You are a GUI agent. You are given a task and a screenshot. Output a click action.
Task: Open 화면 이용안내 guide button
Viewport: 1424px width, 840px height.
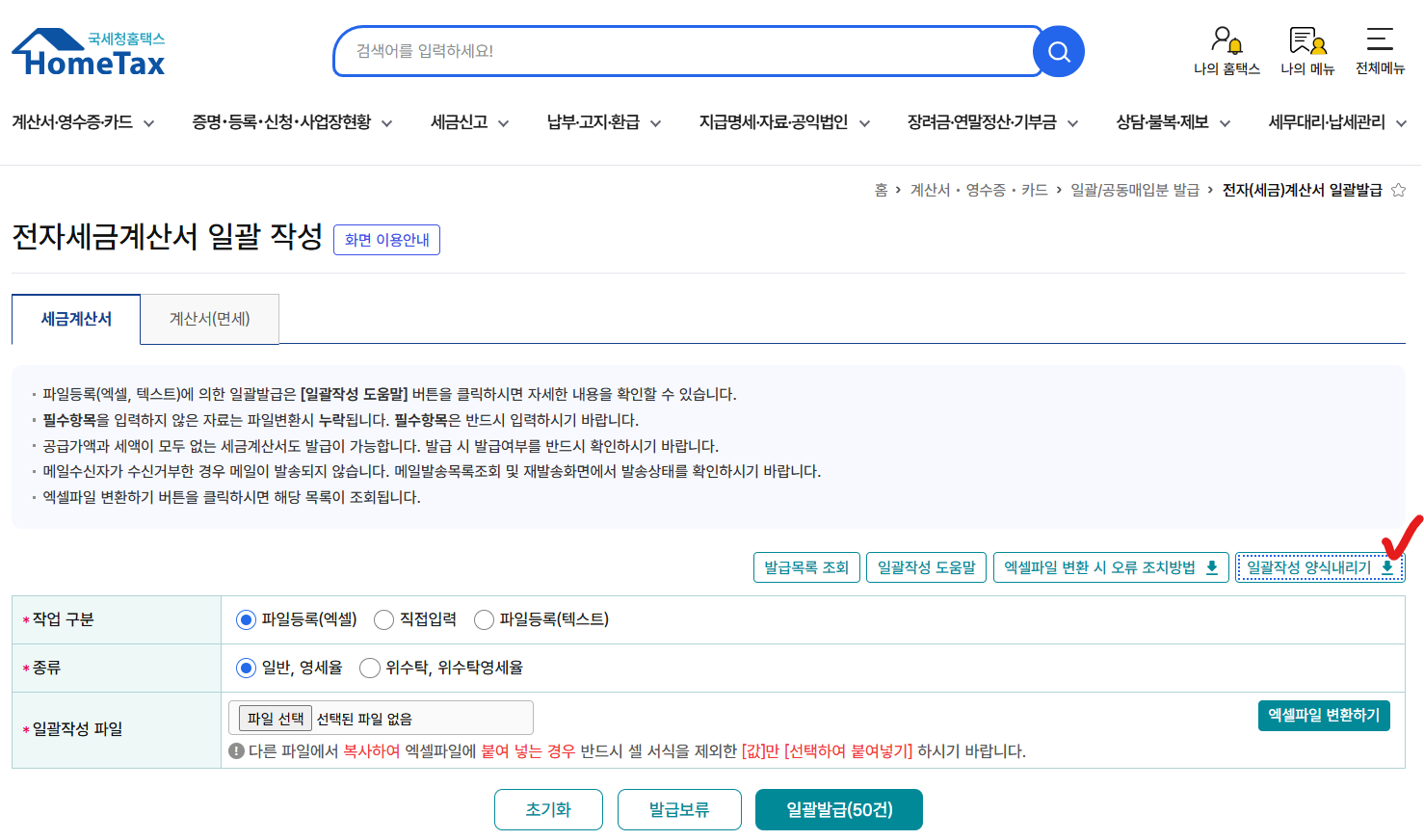point(386,240)
